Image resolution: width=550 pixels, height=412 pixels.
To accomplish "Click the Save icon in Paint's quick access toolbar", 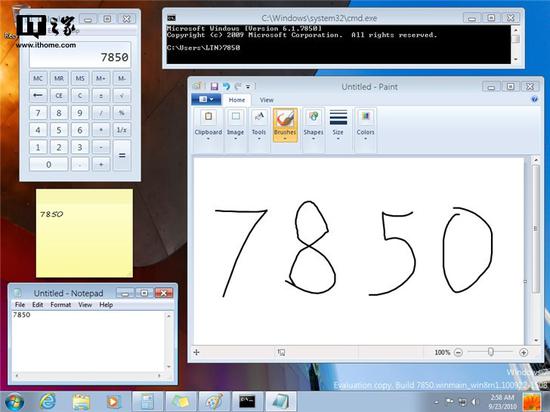I will click(x=214, y=86).
